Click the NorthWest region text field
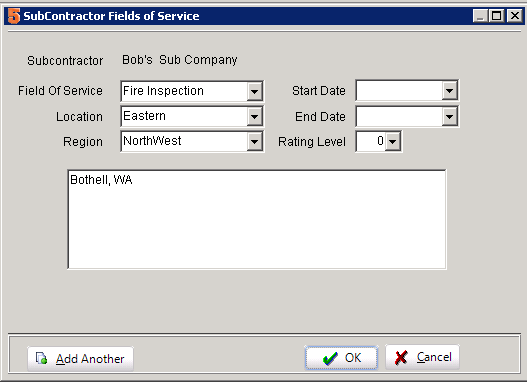 [184, 141]
